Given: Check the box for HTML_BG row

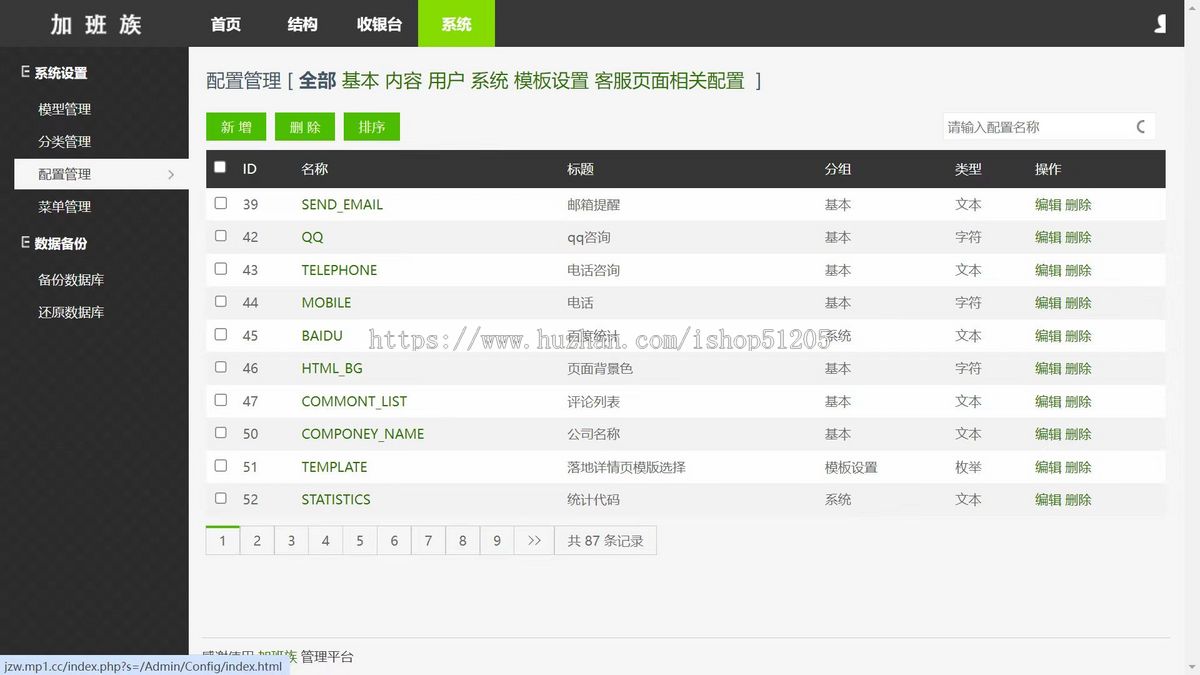Looking at the screenshot, I should click(220, 367).
